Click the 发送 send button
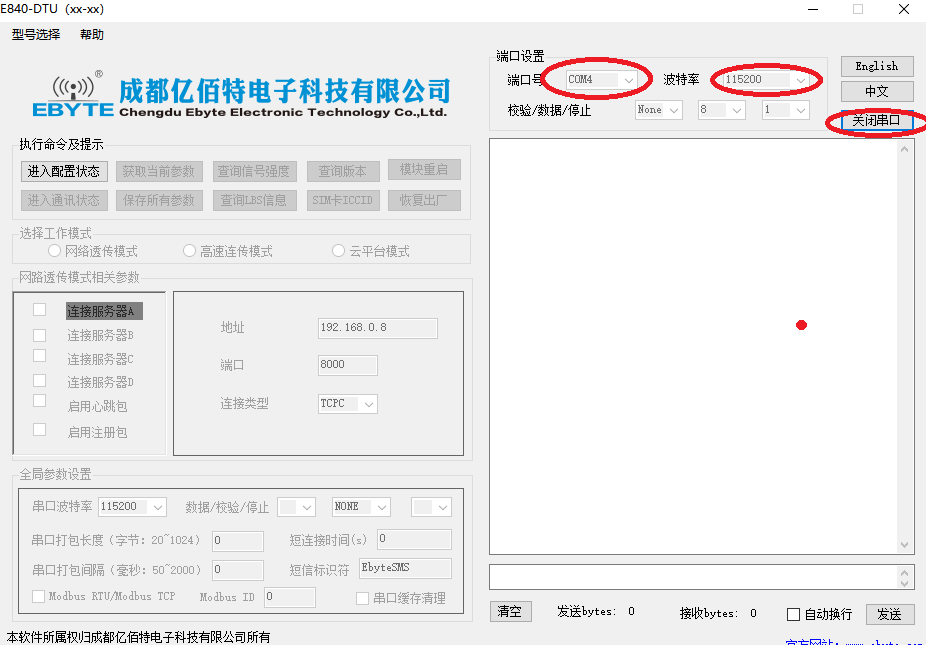This screenshot has height=645, width=926. click(890, 614)
